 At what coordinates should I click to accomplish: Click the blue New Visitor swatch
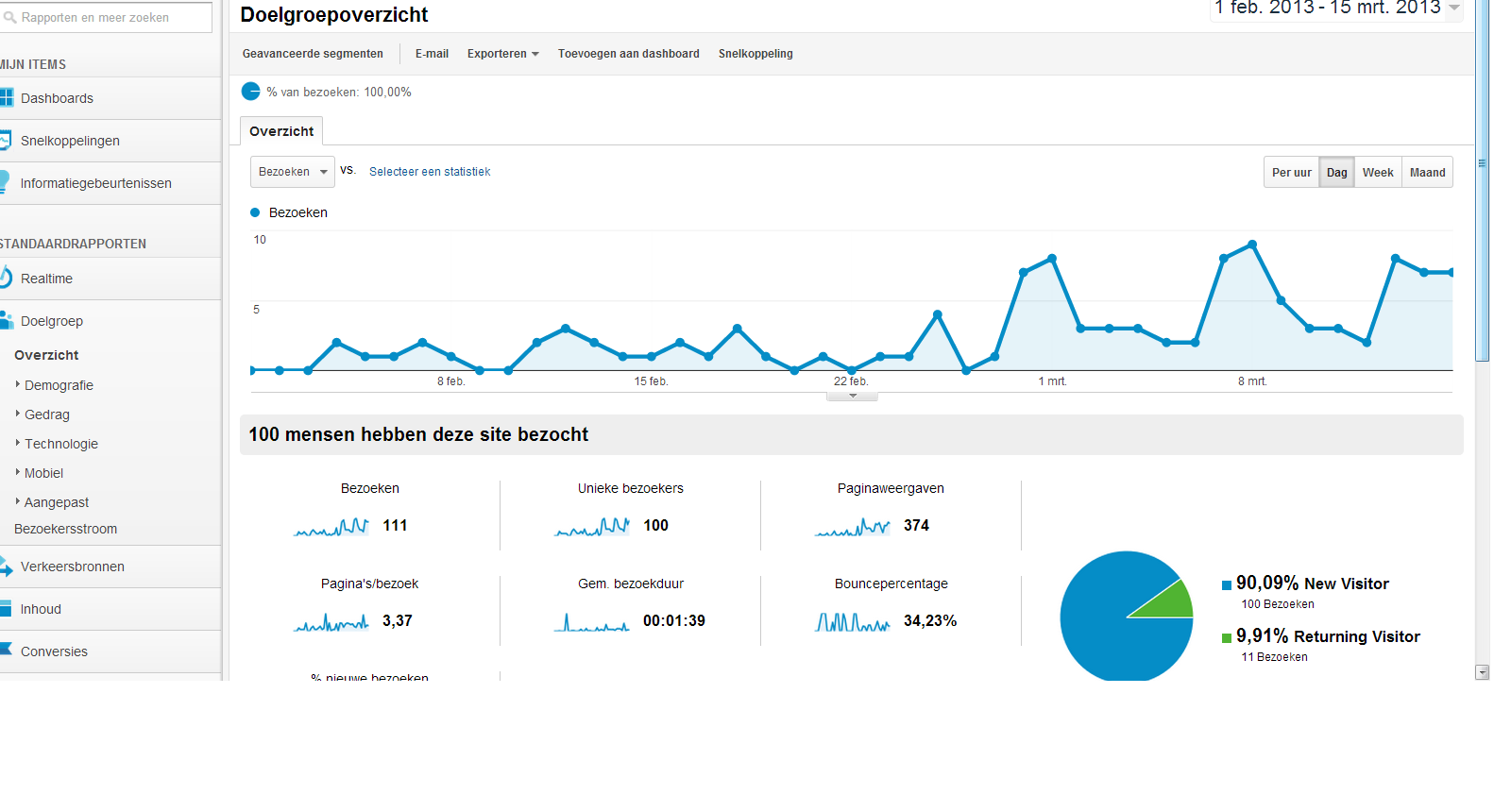click(x=1226, y=585)
